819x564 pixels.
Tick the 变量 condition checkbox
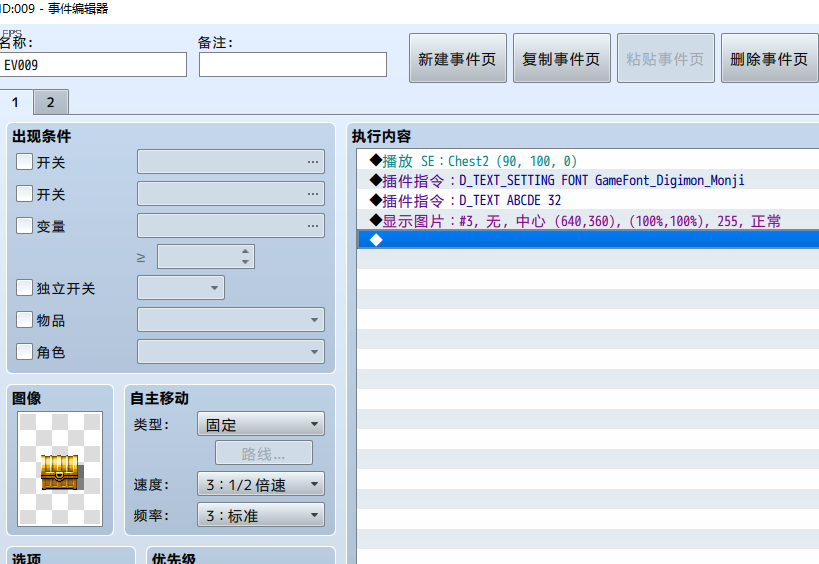click(25, 225)
